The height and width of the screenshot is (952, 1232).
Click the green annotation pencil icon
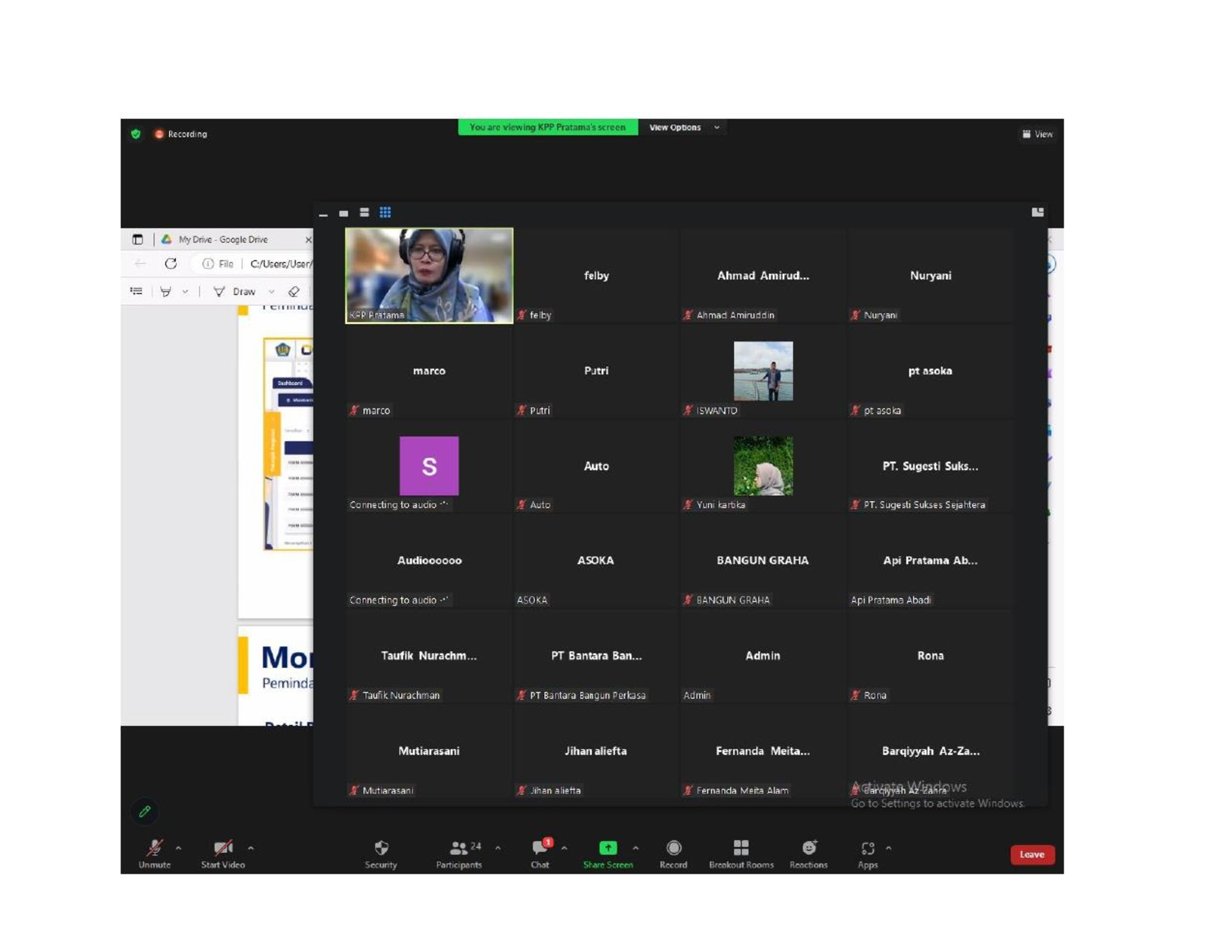point(145,811)
